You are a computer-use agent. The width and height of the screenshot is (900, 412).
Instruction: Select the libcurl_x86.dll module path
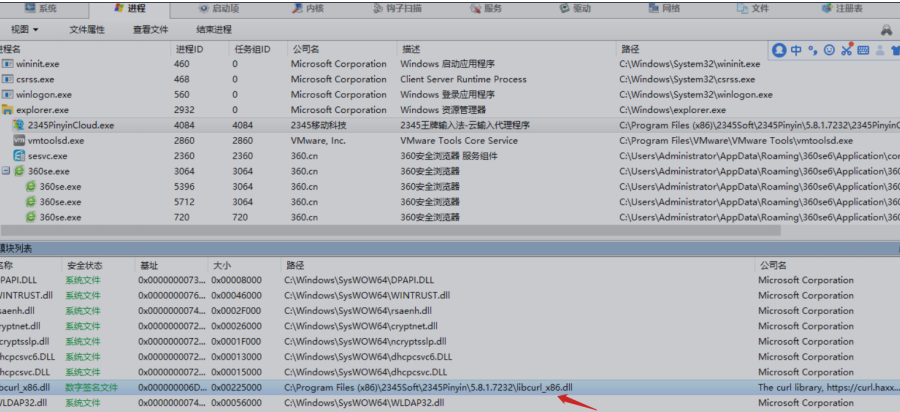pos(428,387)
